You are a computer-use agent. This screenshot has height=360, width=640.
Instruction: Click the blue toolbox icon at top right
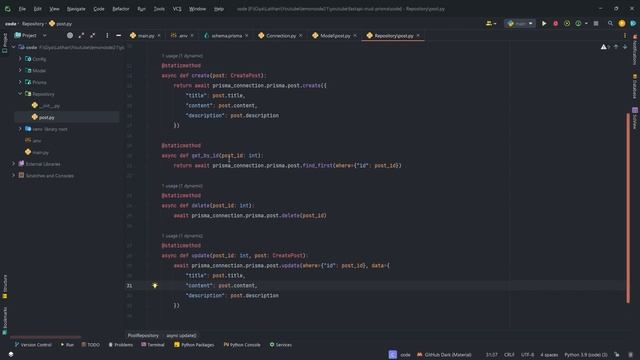click(x=633, y=24)
